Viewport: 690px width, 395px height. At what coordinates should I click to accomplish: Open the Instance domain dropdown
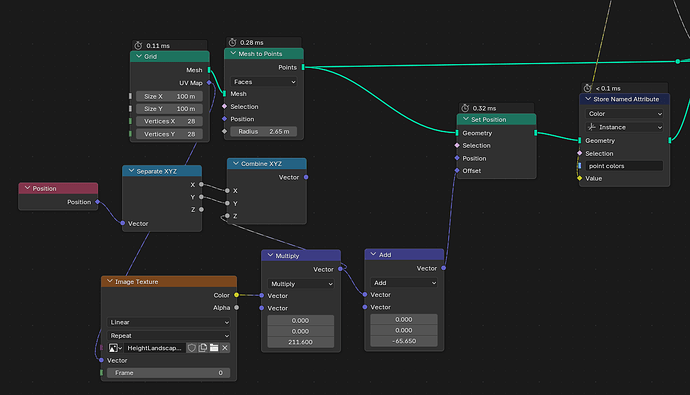pos(624,127)
